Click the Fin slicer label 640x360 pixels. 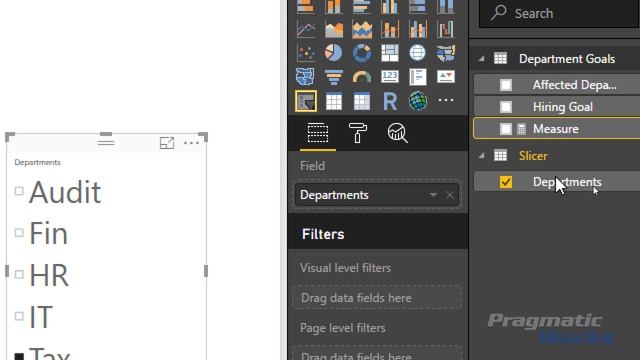coord(49,233)
